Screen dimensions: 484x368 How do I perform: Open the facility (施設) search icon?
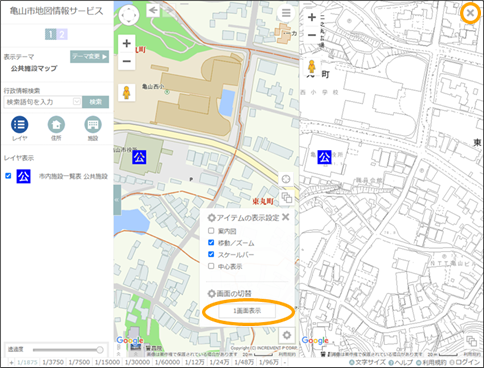[x=93, y=125]
